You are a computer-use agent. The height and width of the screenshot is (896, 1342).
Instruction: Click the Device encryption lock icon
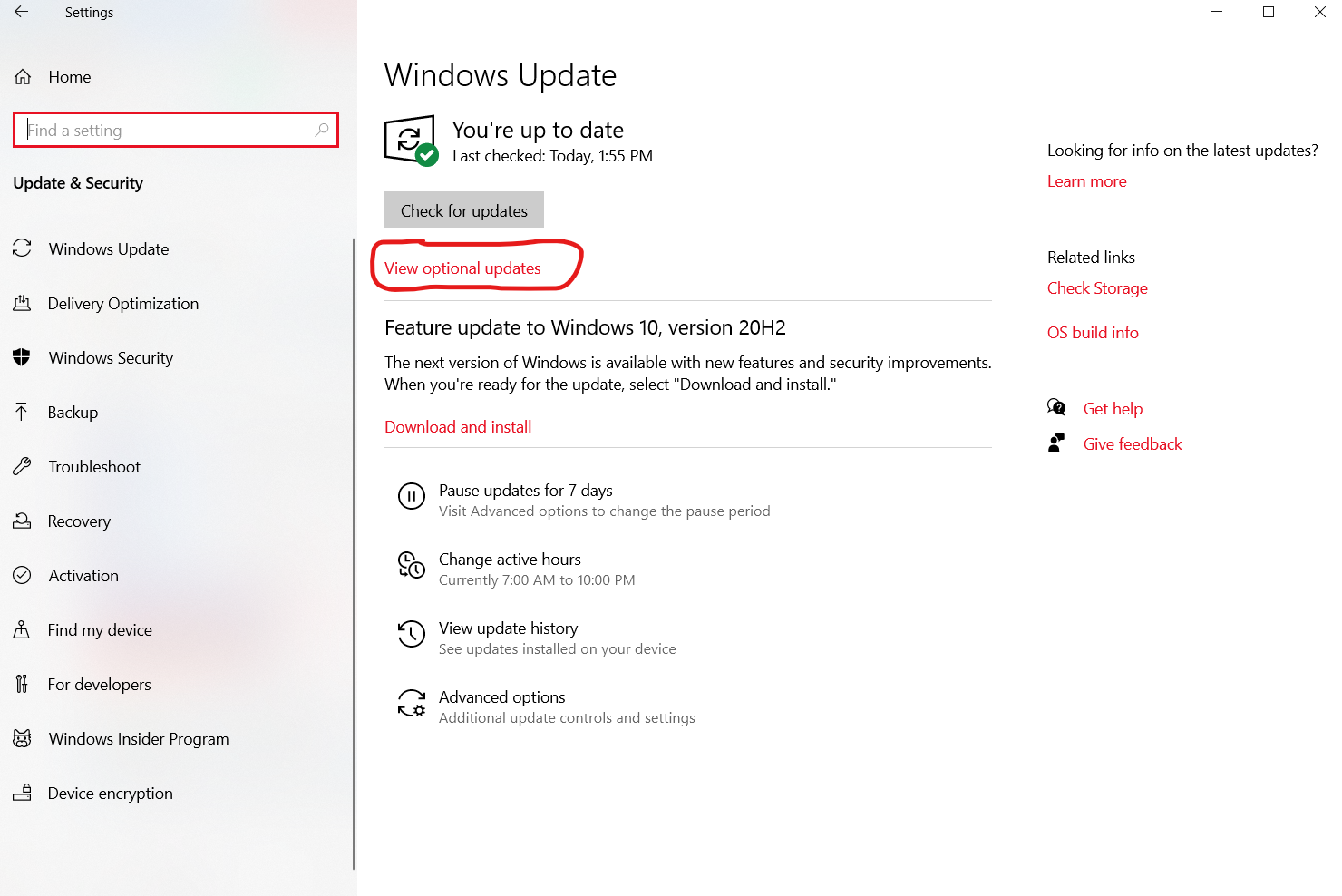(x=22, y=793)
